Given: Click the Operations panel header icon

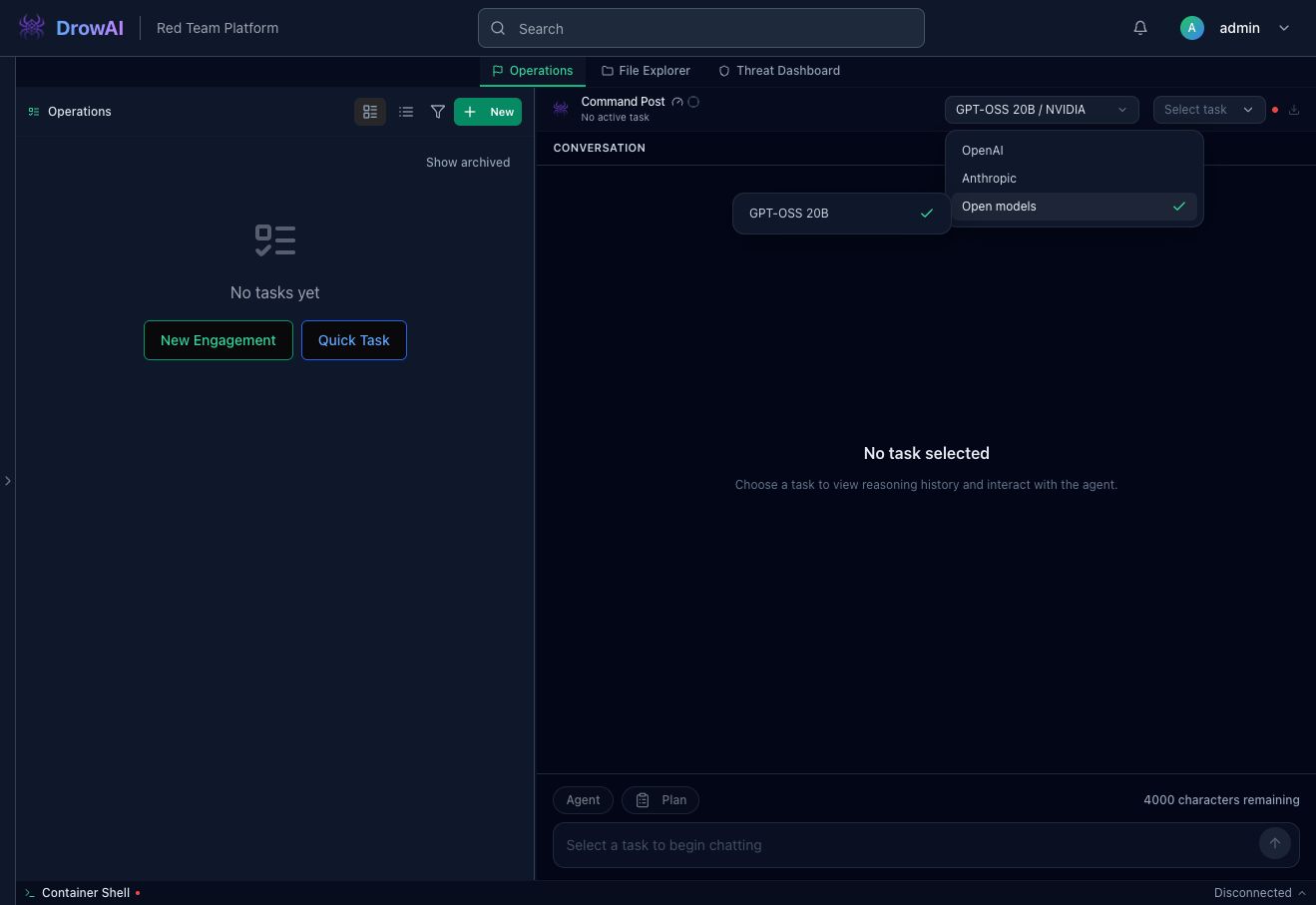Looking at the screenshot, I should click(34, 112).
